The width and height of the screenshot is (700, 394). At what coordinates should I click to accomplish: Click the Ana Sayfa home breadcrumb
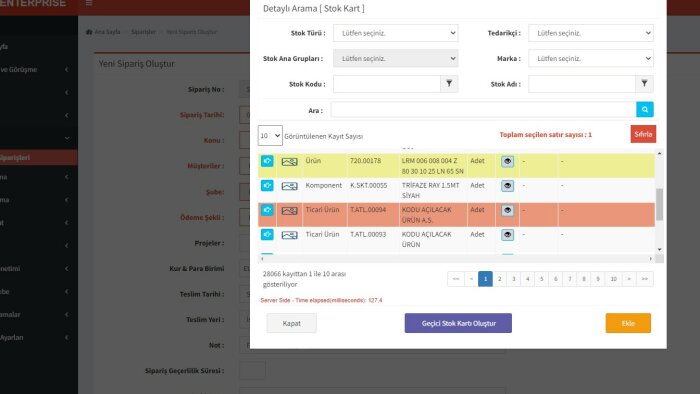tap(103, 32)
